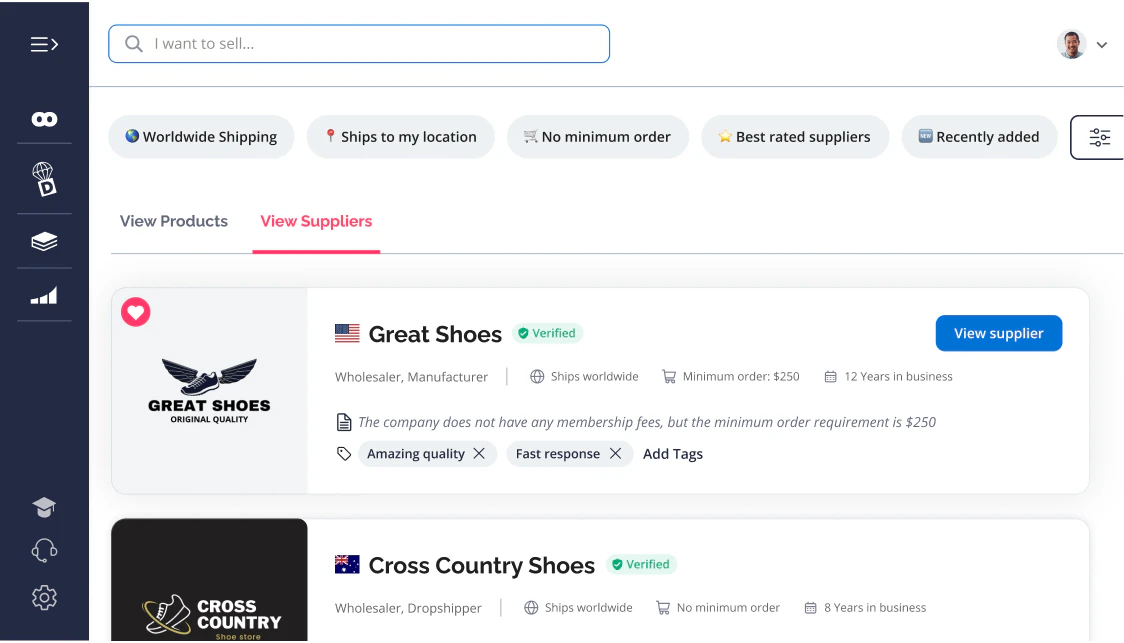Image resolution: width=1124 pixels, height=643 pixels.
Task: Click the 'I want to sell...' search field
Action: (359, 44)
